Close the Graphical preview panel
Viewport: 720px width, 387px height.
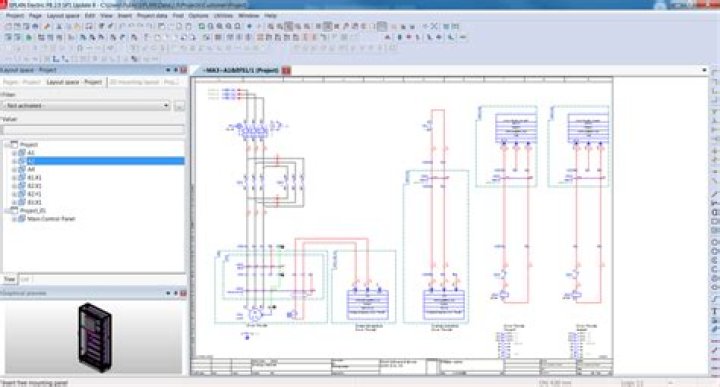[x=183, y=293]
